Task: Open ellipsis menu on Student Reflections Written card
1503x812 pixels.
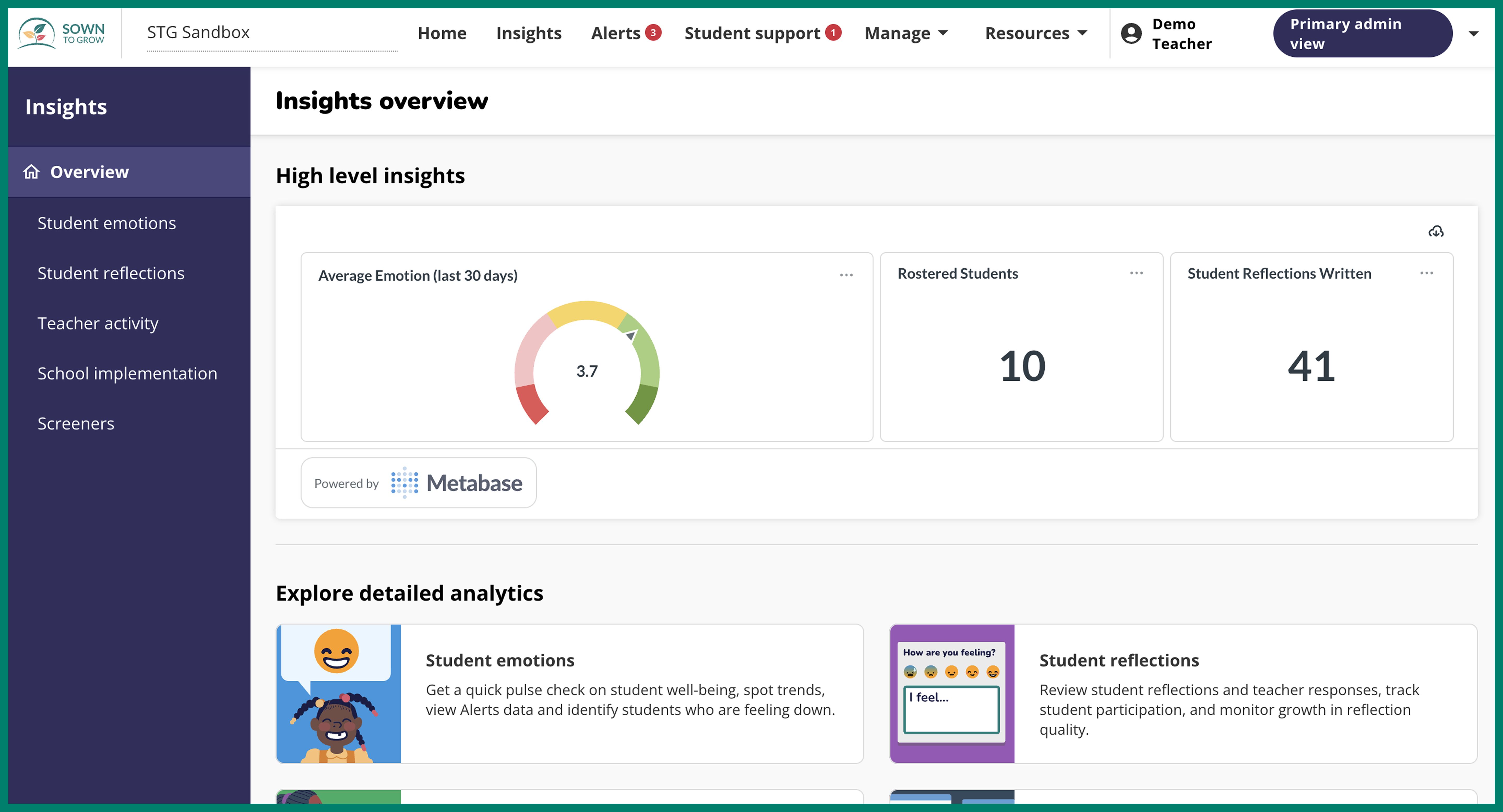Action: (x=1427, y=273)
